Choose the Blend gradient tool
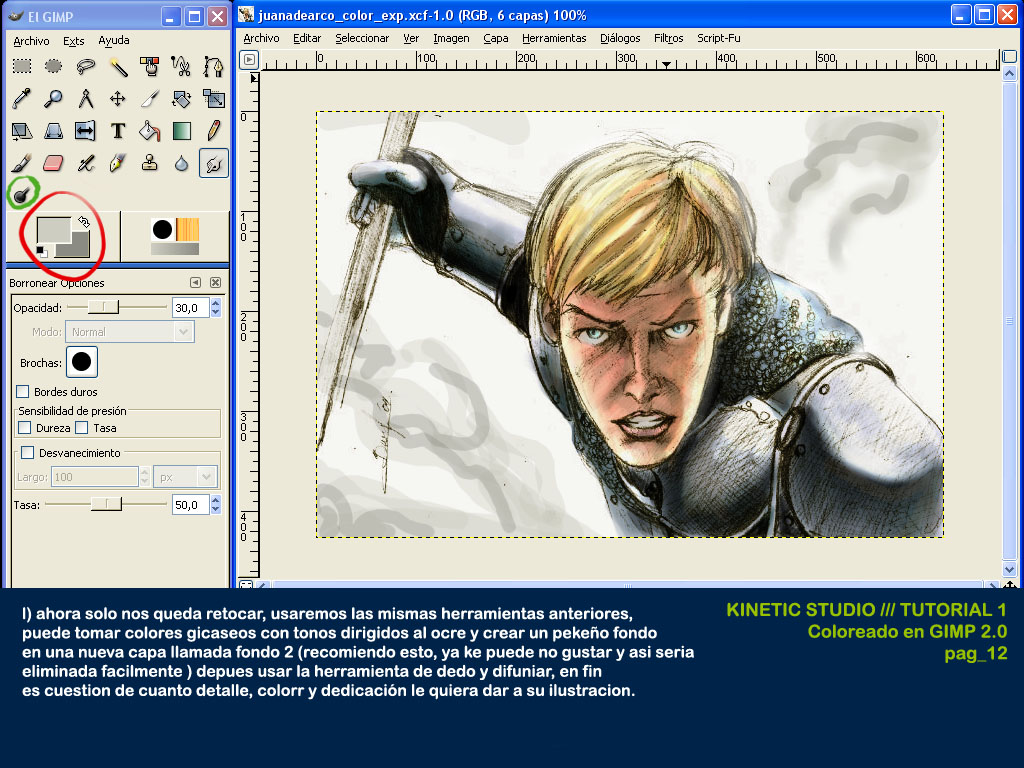 tap(181, 131)
